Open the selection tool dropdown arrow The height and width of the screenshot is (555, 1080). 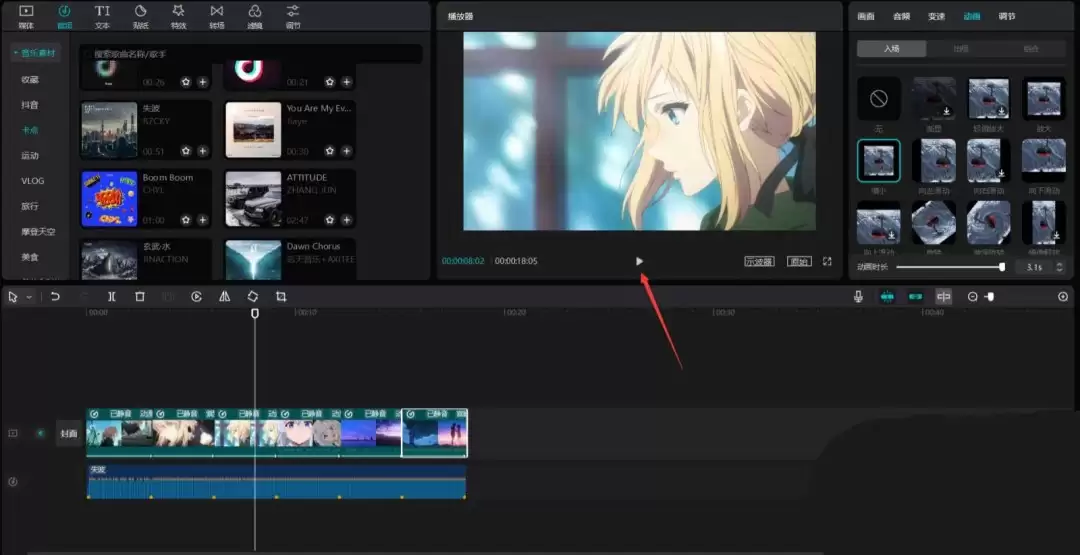click(29, 298)
